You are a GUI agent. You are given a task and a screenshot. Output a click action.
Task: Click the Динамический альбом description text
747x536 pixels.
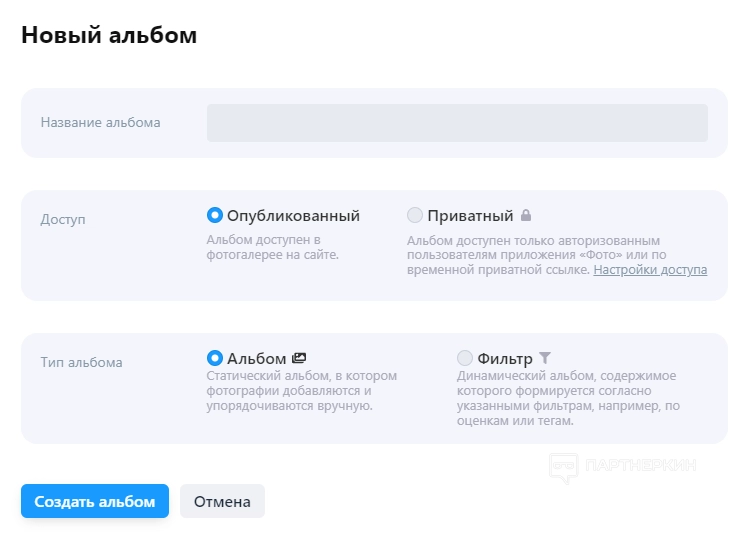click(x=568, y=398)
